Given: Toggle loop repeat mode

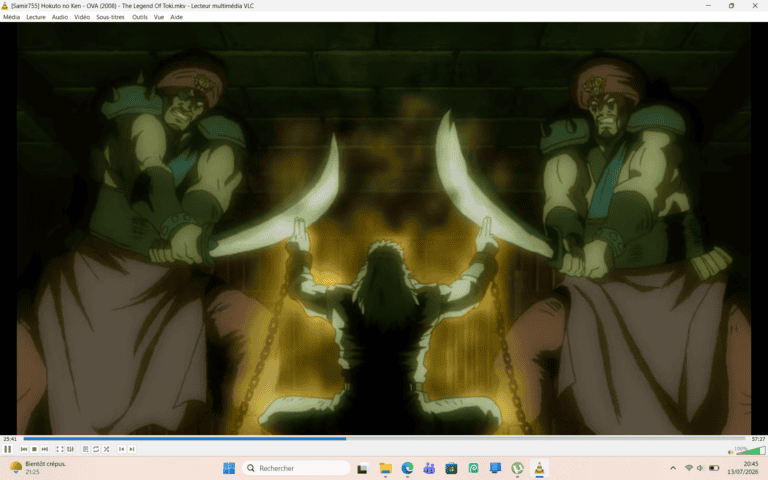Looking at the screenshot, I should (96, 449).
